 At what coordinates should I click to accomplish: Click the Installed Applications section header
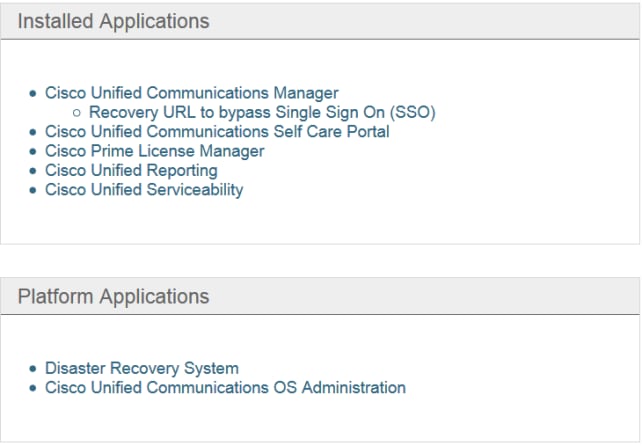pyautogui.click(x=114, y=21)
